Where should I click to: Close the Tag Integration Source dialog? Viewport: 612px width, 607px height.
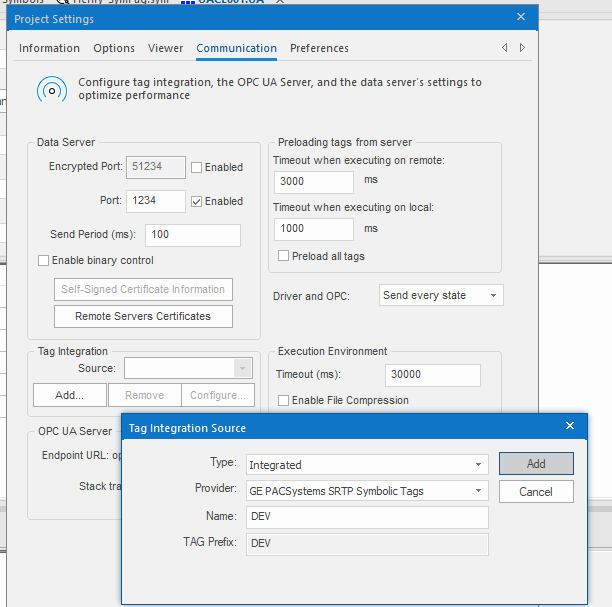point(570,427)
